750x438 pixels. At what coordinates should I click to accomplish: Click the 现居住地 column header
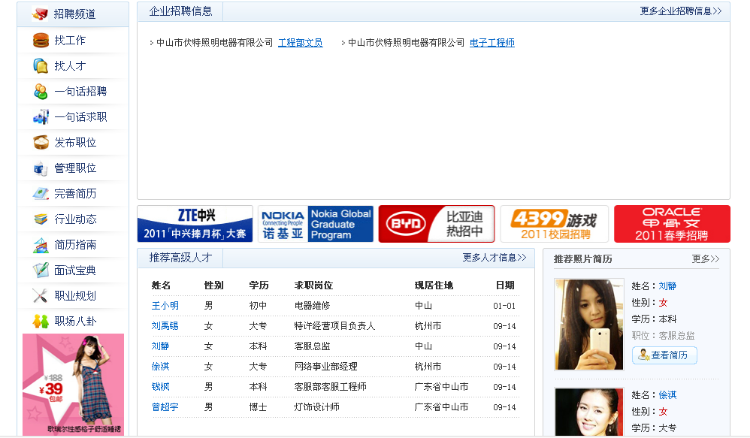(434, 285)
